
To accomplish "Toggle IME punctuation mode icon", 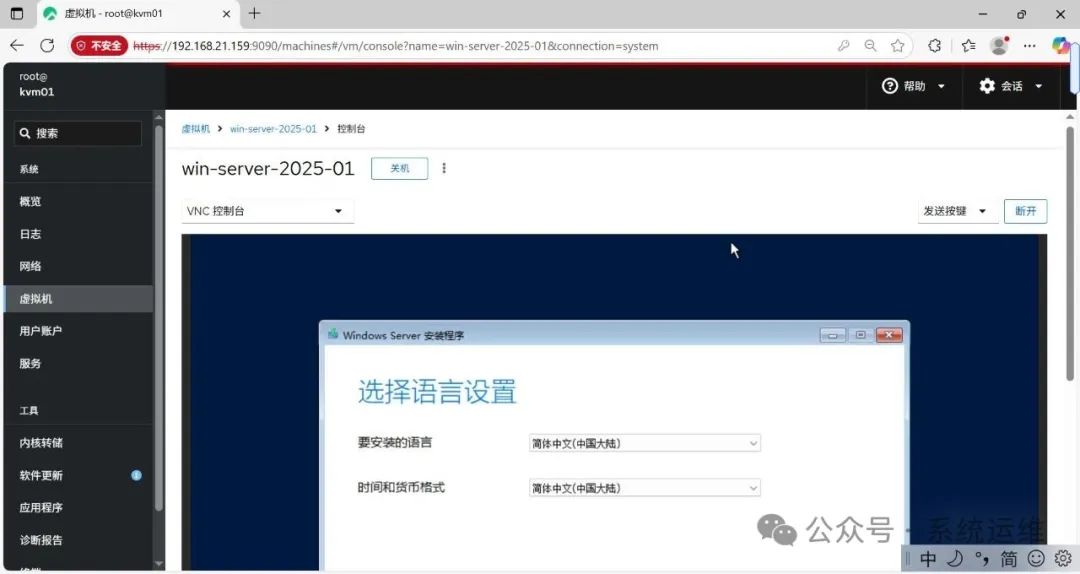I will 982,558.
